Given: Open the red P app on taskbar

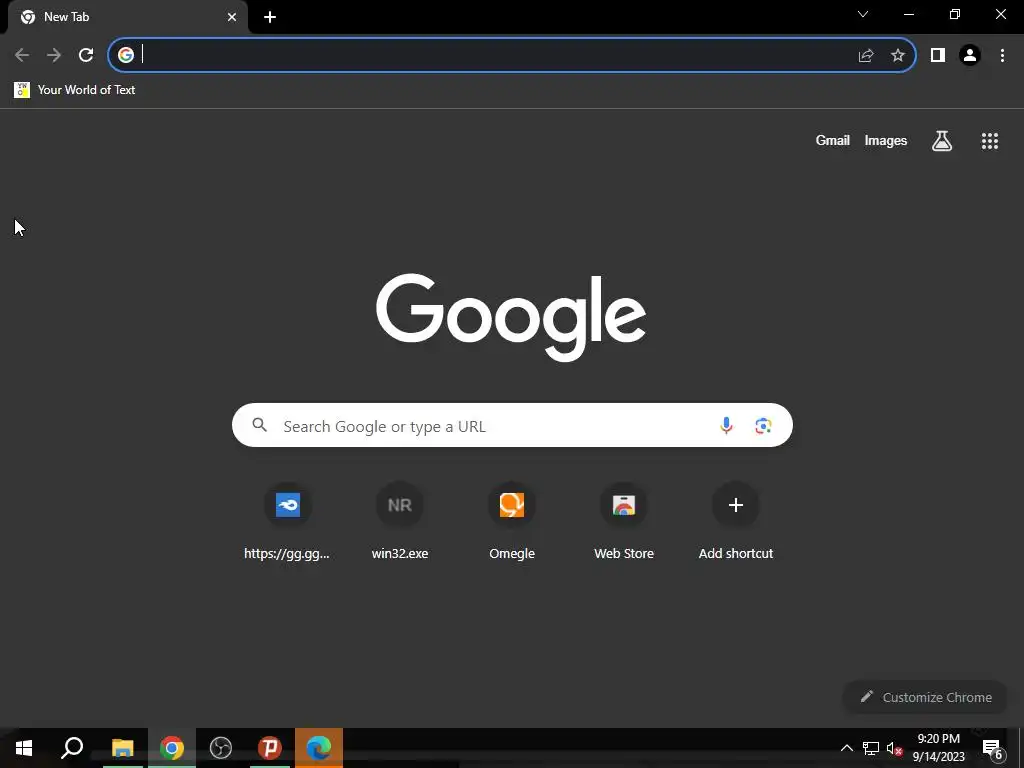Looking at the screenshot, I should point(270,748).
